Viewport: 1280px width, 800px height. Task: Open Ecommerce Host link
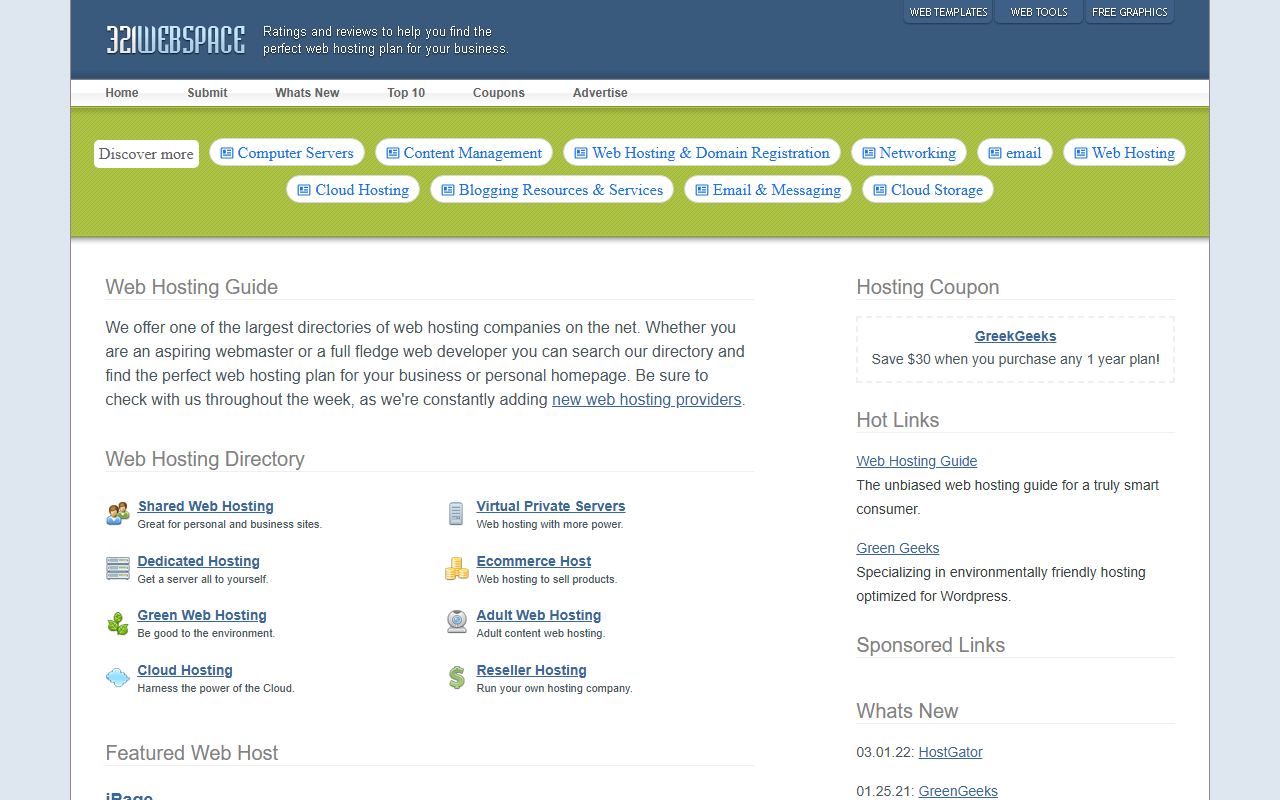click(x=534, y=562)
